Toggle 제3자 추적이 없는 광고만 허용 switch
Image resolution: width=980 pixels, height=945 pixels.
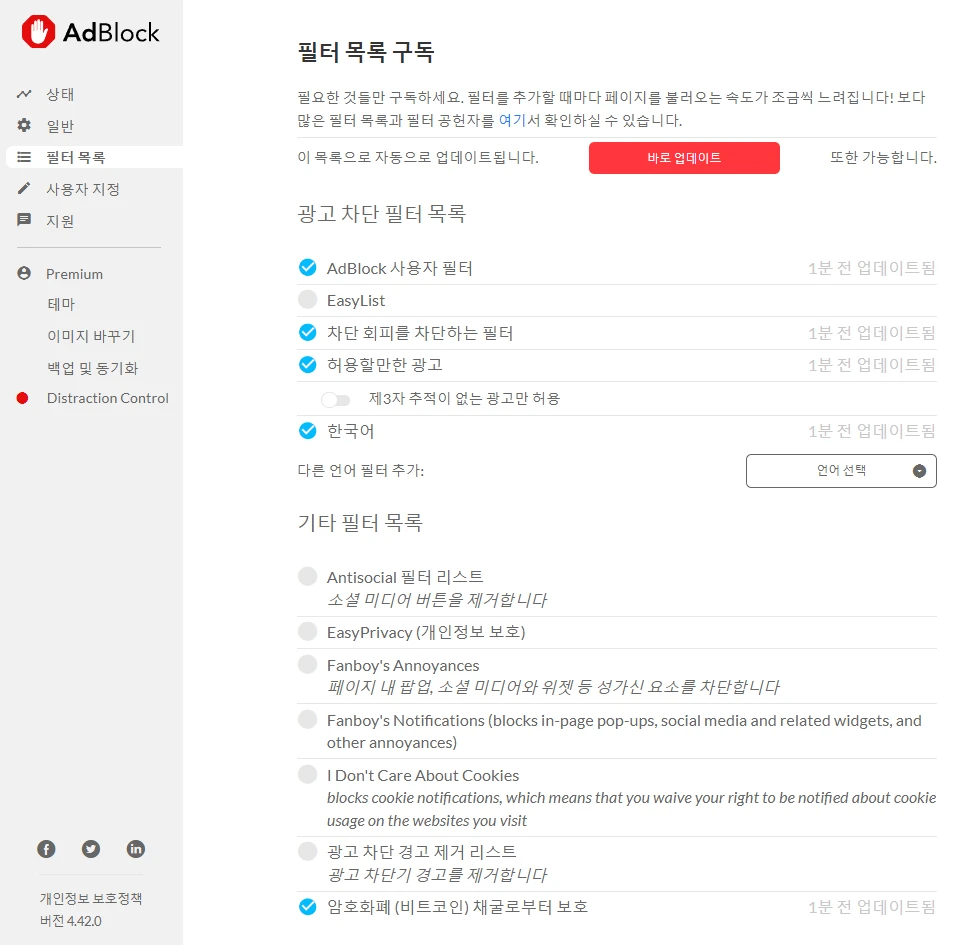pos(337,398)
